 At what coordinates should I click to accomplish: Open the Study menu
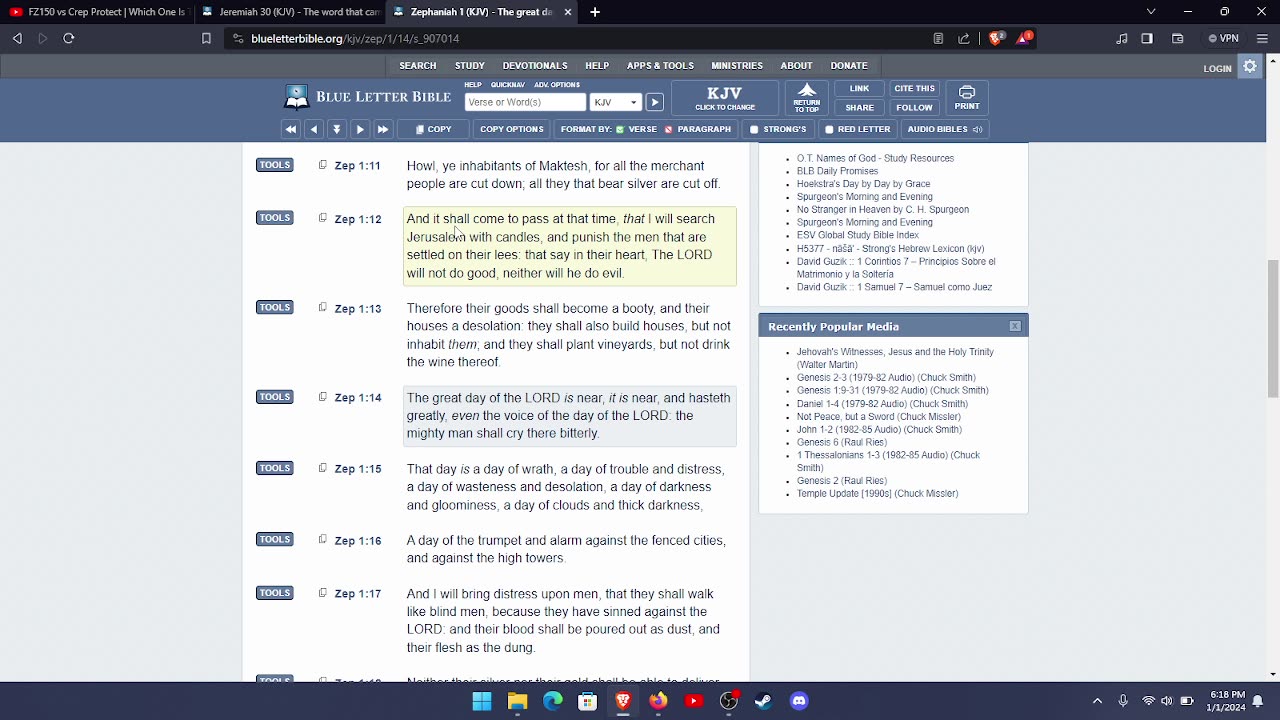470,66
